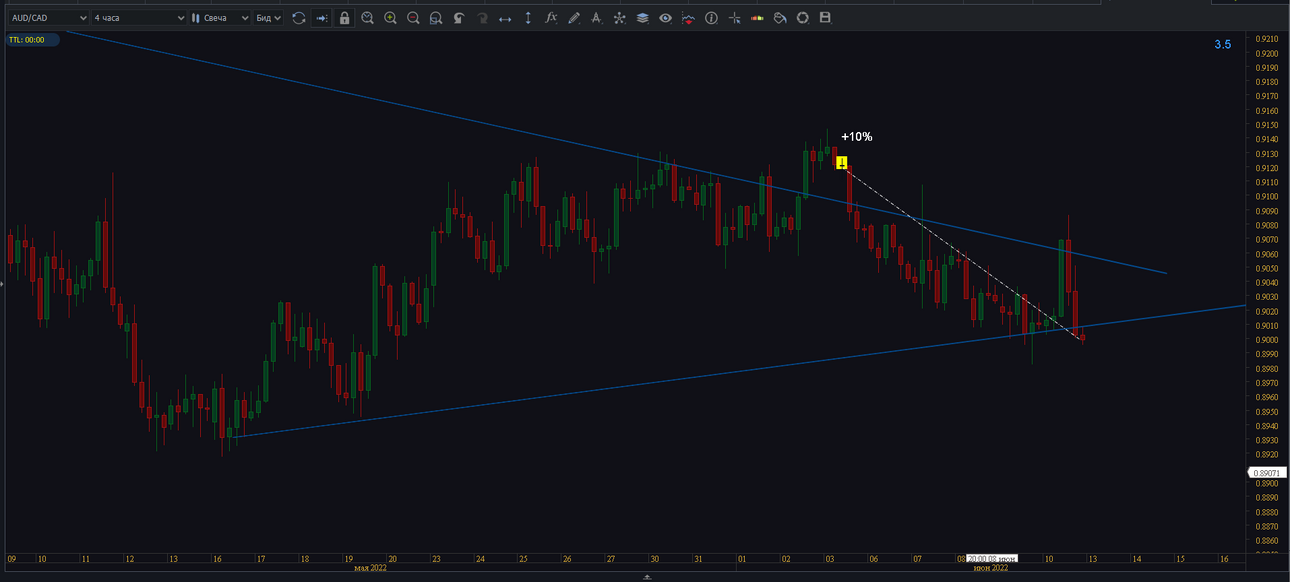Click the left edge panel expander arrow
The width and height of the screenshot is (1290, 582).
pos(2,285)
